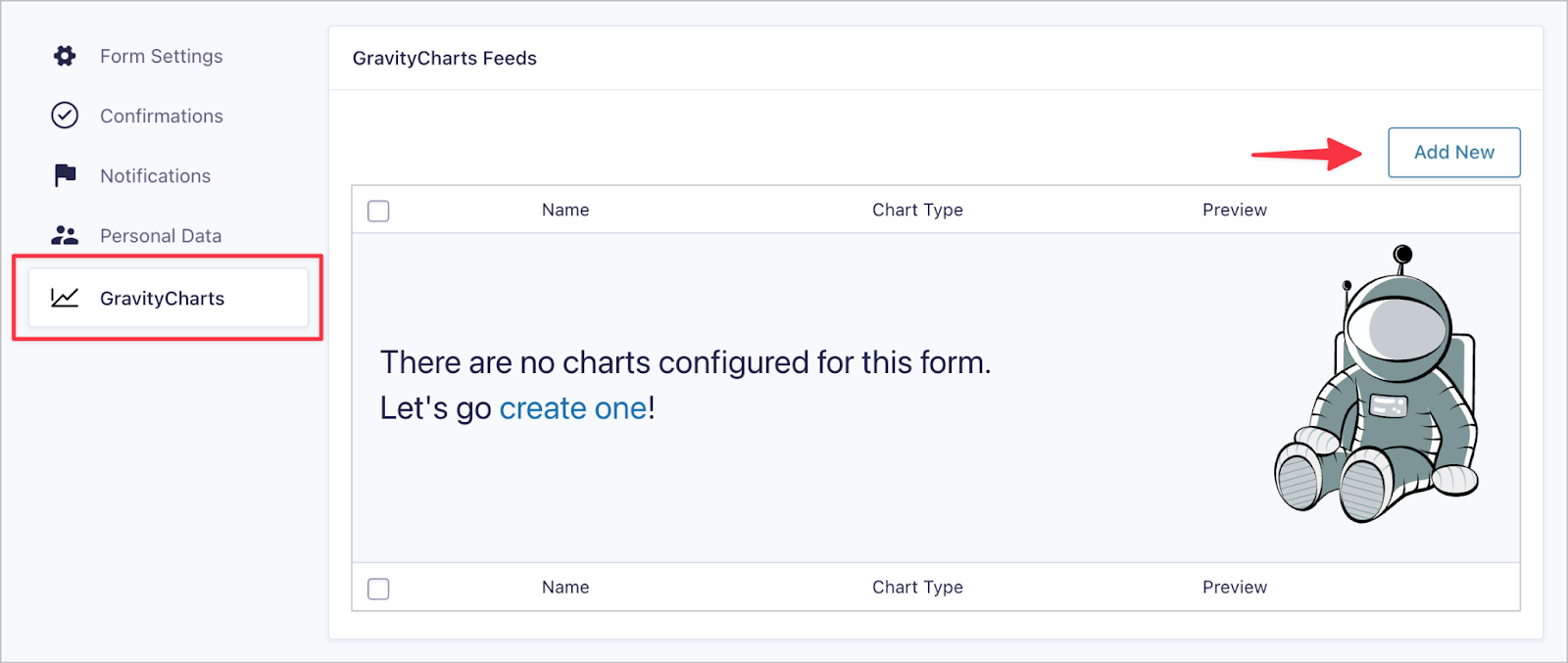This screenshot has width=1568, height=663.
Task: Select Personal Data in the sidebar
Action: coord(161,236)
